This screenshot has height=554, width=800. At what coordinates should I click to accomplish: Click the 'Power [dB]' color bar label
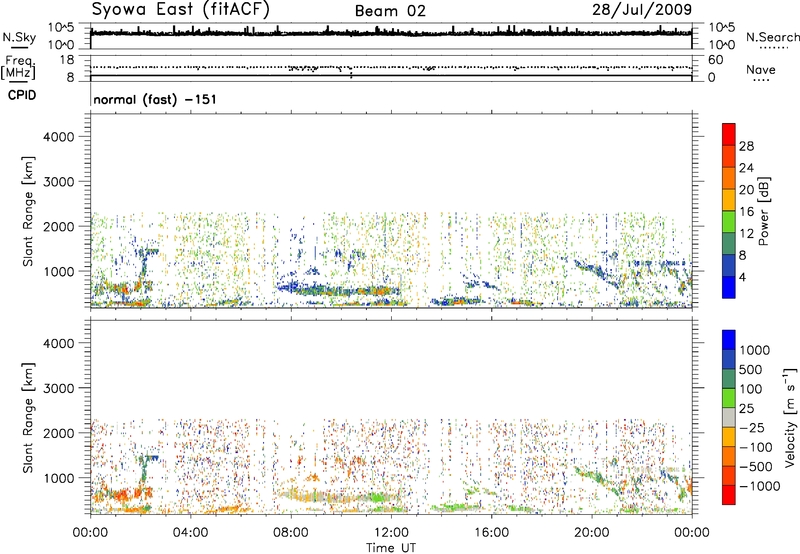(763, 211)
